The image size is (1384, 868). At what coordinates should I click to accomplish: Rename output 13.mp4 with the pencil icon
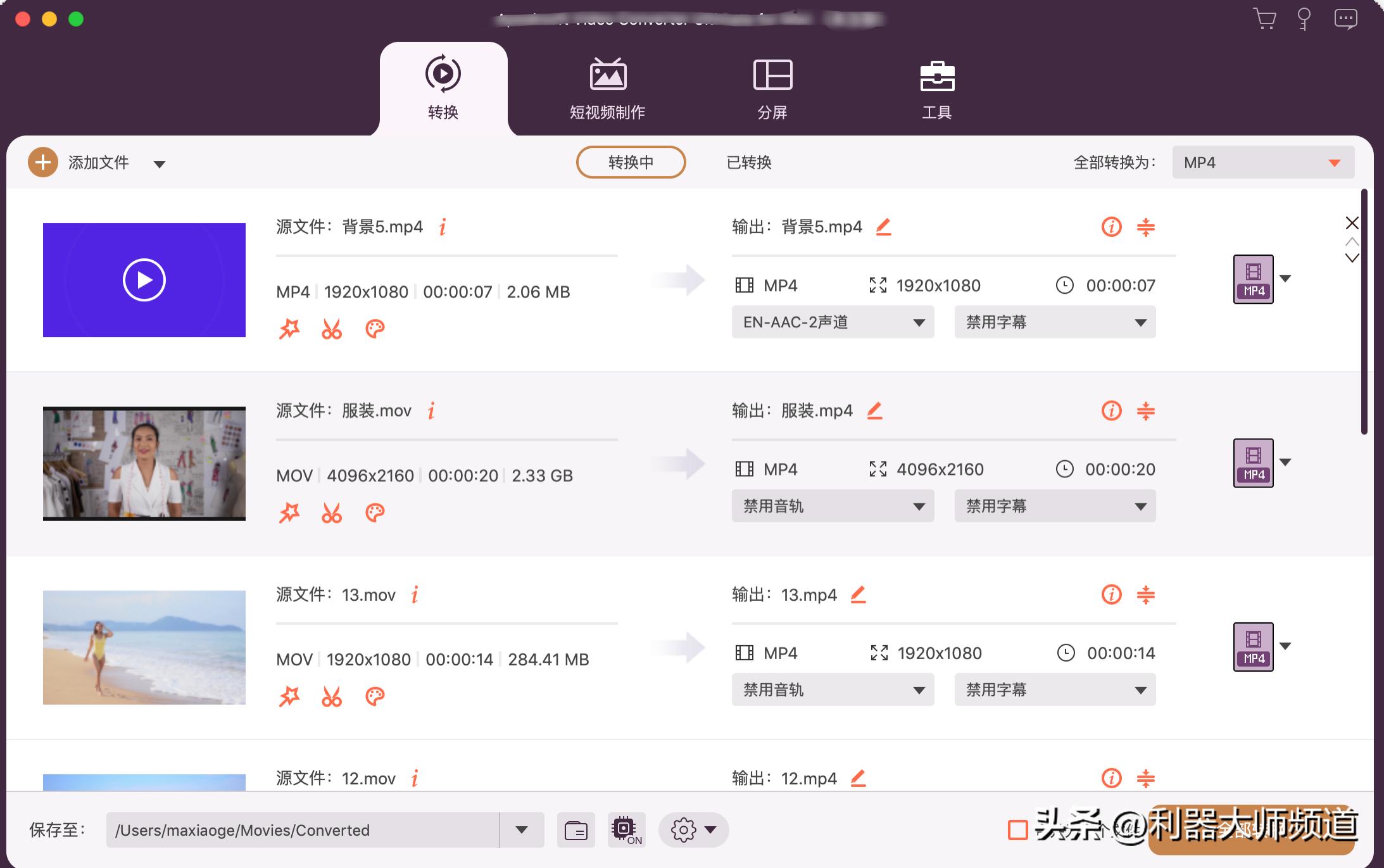(859, 594)
